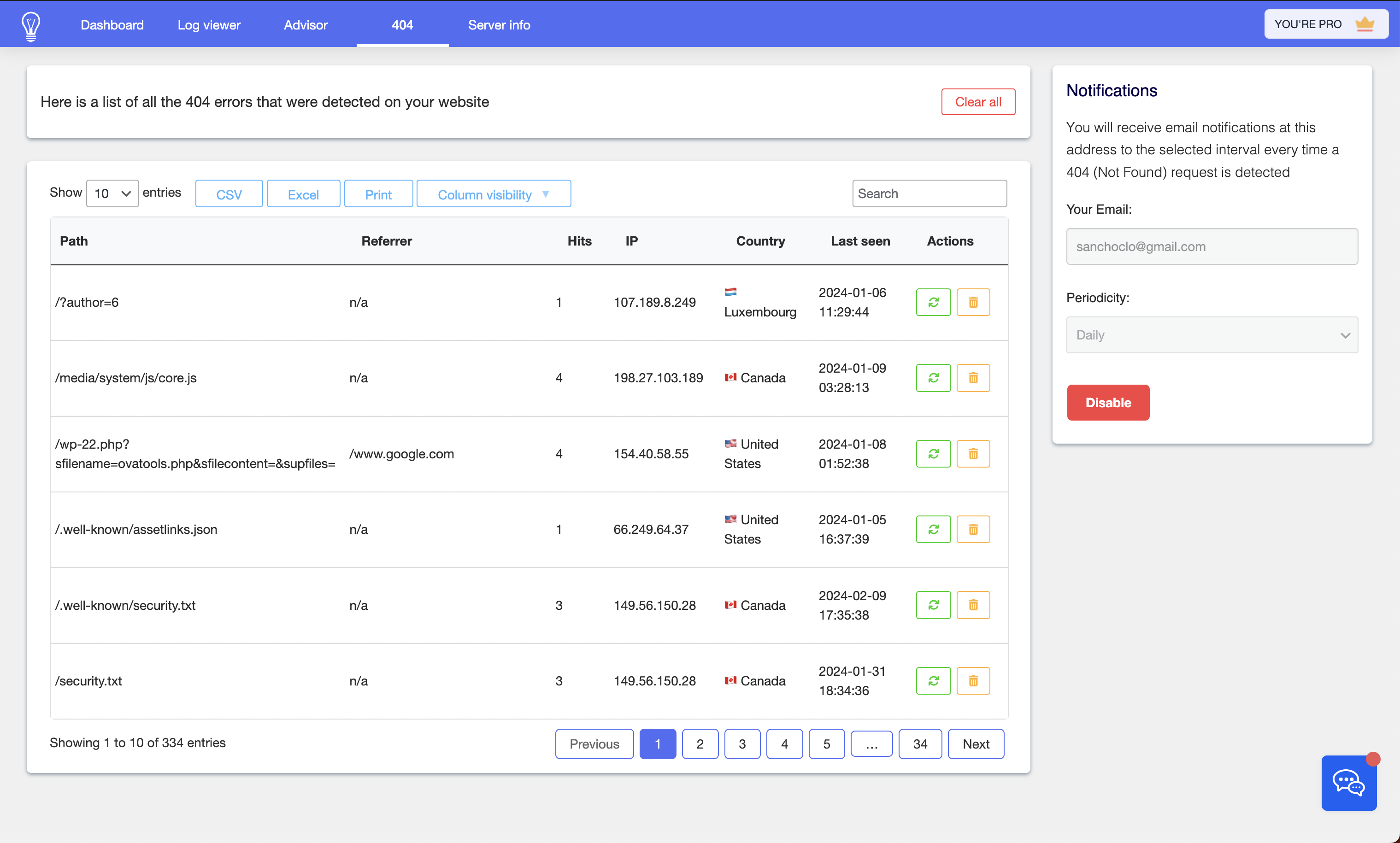Focus the Search input field

929,194
